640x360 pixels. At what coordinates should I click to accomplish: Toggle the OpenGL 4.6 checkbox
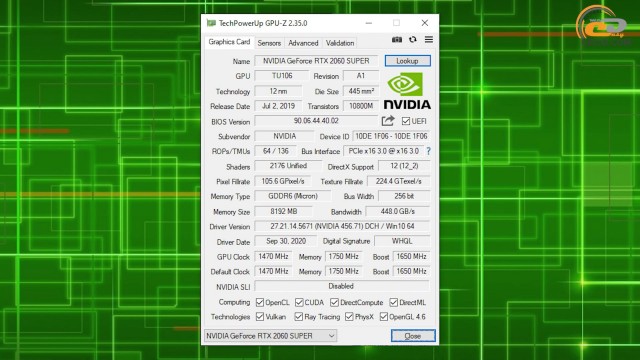point(384,317)
